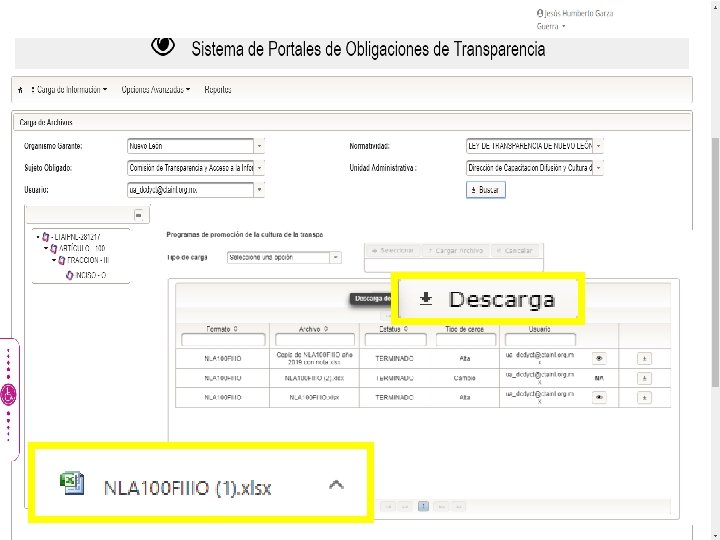View the NLA100FIIIO.xlsx row with eye icon

[599, 397]
